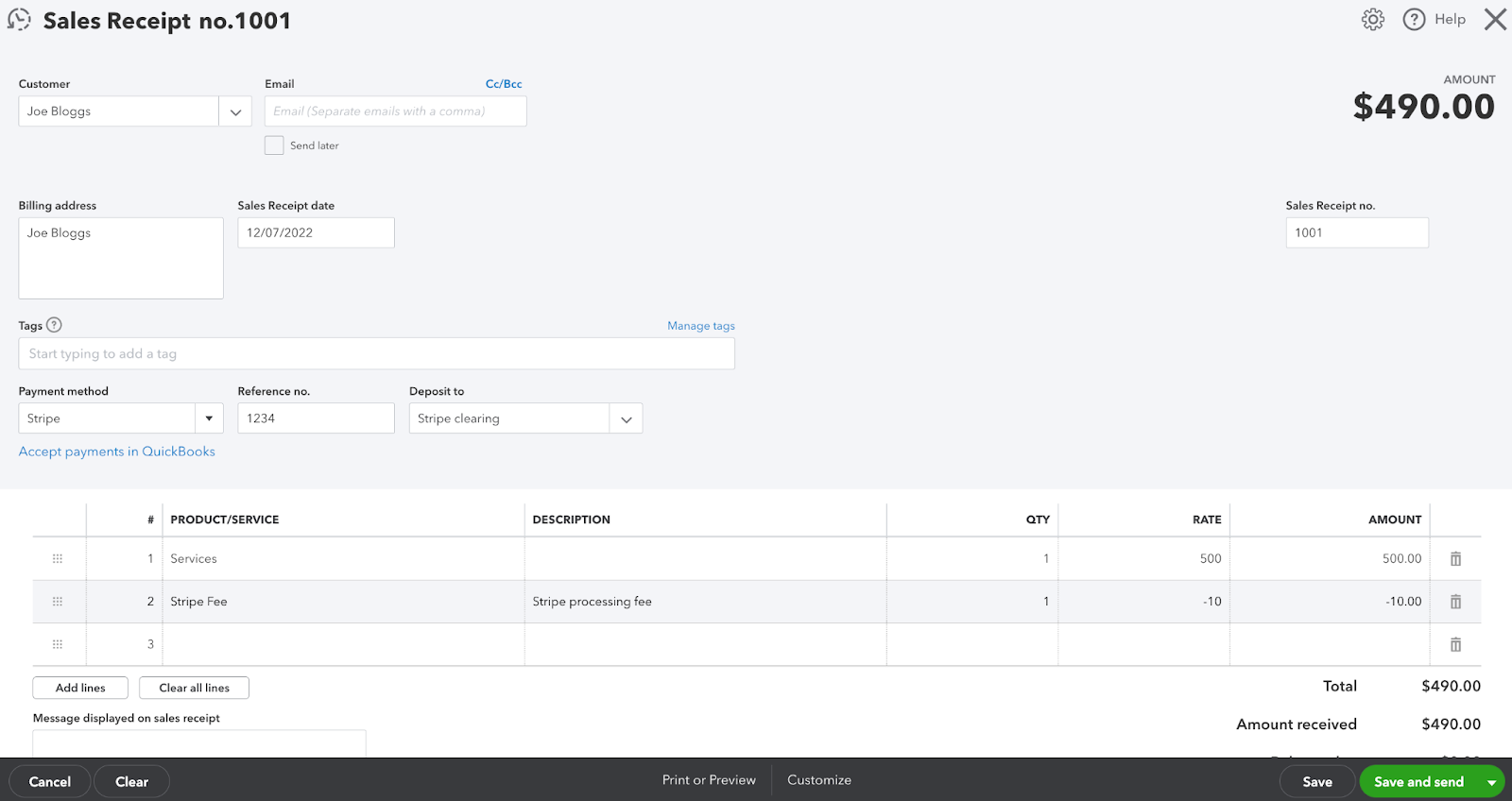
Task: Expand the Customer dropdown
Action: pos(235,111)
